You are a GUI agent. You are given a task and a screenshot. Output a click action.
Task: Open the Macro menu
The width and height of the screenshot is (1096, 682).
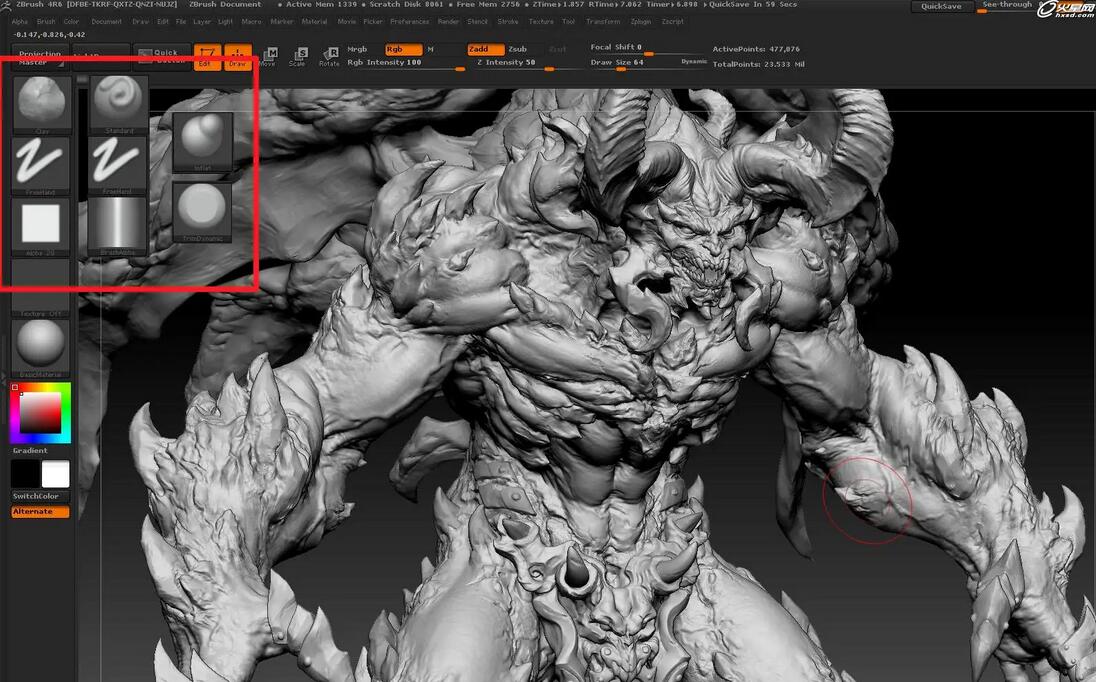(252, 22)
